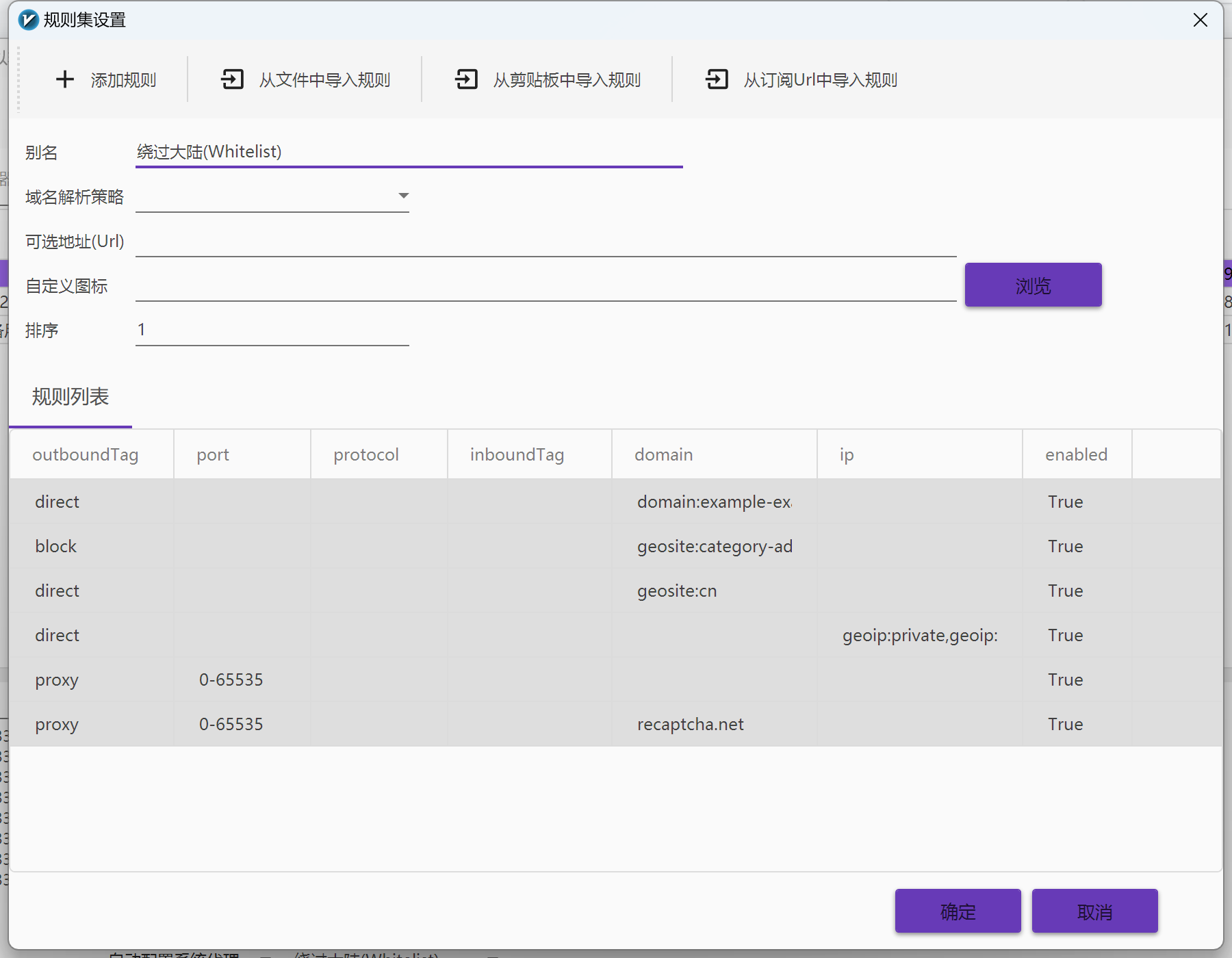Open the 域名解析策略 dropdown
The width and height of the screenshot is (1232, 958).
pos(403,196)
